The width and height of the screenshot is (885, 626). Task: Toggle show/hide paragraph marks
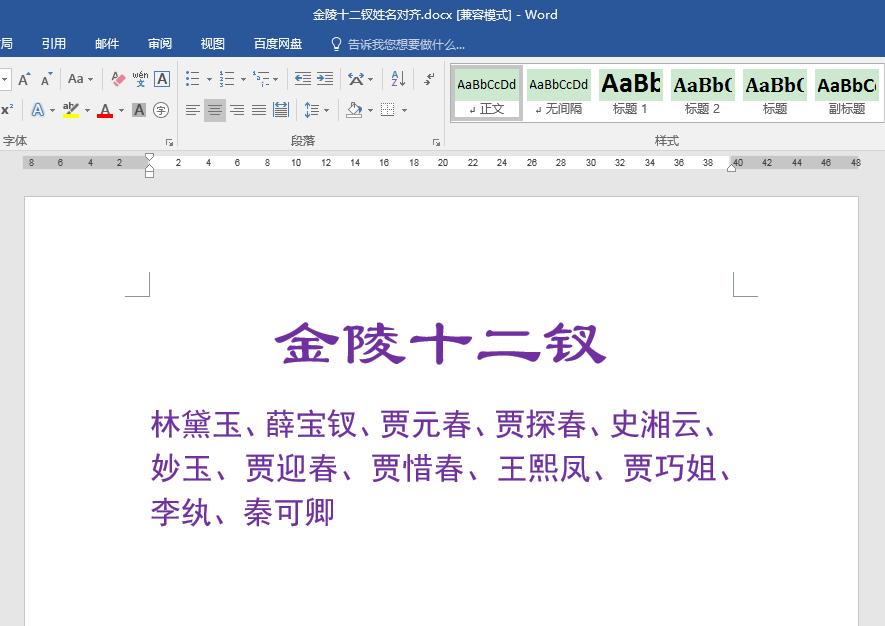[428, 78]
